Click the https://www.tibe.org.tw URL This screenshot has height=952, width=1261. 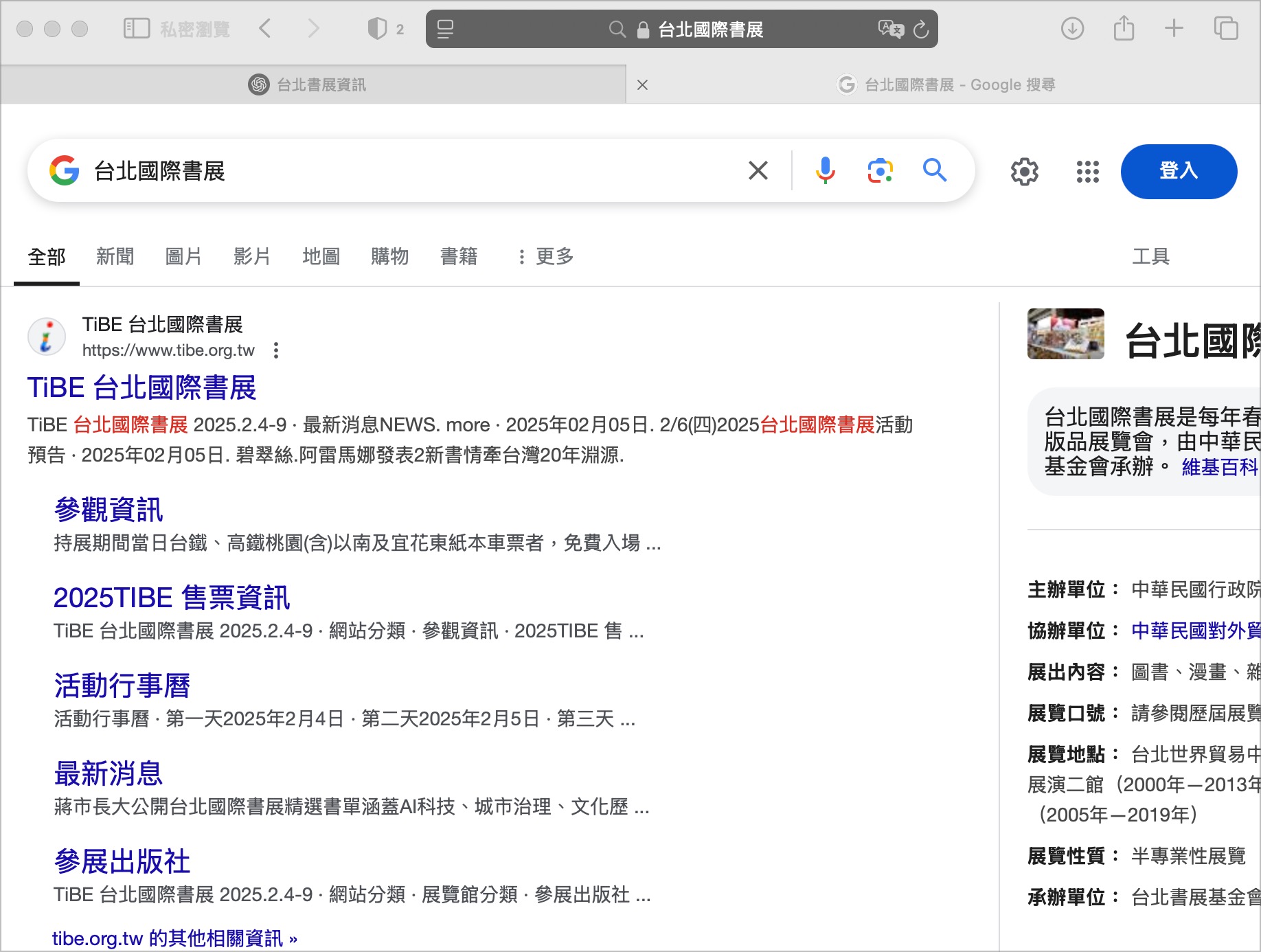click(168, 350)
